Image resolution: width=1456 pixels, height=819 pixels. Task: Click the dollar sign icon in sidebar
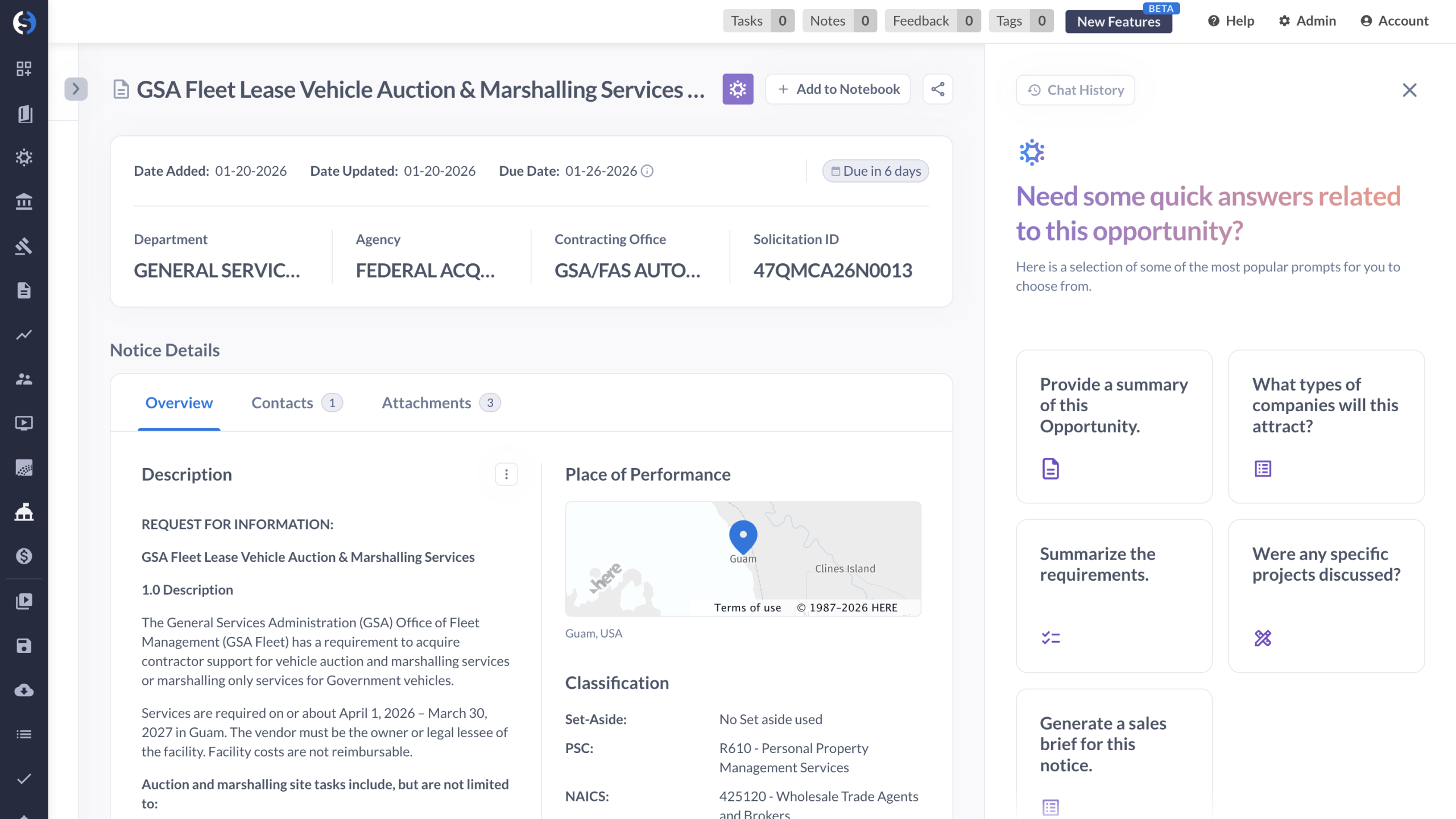[x=24, y=556]
